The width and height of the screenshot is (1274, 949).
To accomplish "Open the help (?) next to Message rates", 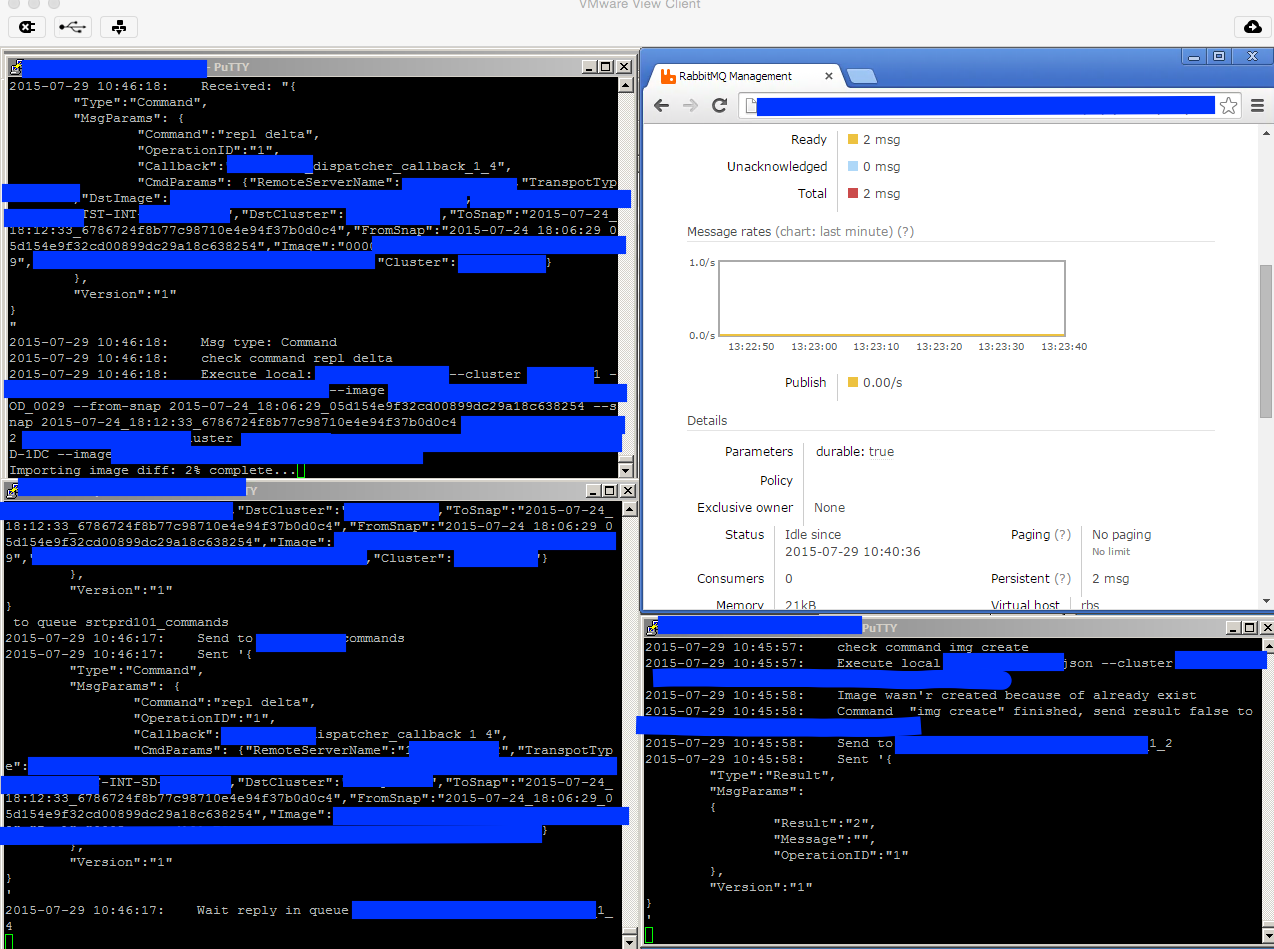I will (905, 231).
